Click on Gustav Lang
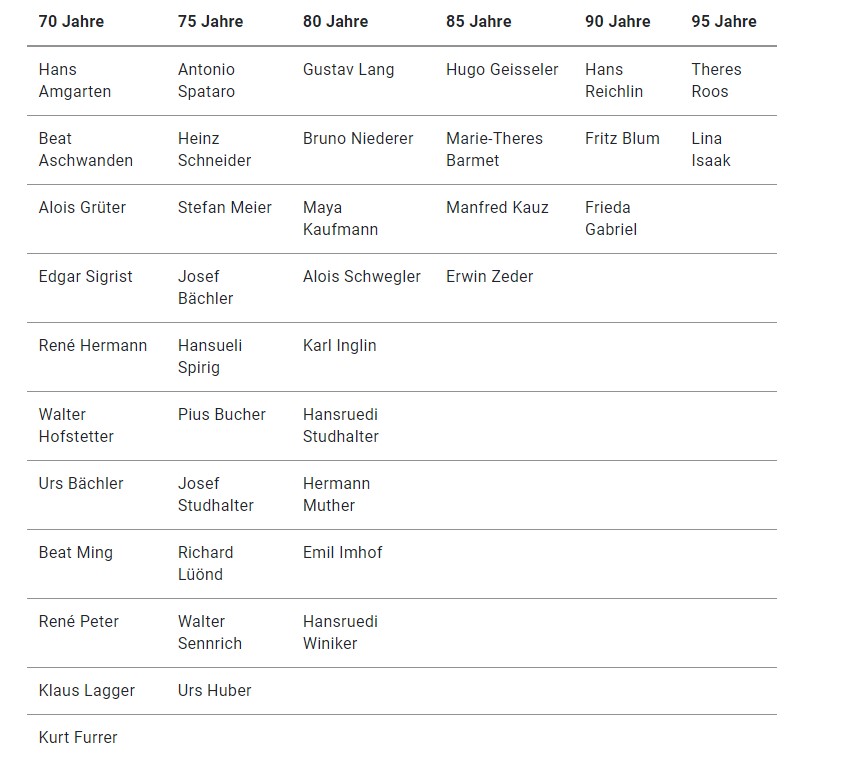Viewport: 842px width, 765px height. tap(349, 69)
